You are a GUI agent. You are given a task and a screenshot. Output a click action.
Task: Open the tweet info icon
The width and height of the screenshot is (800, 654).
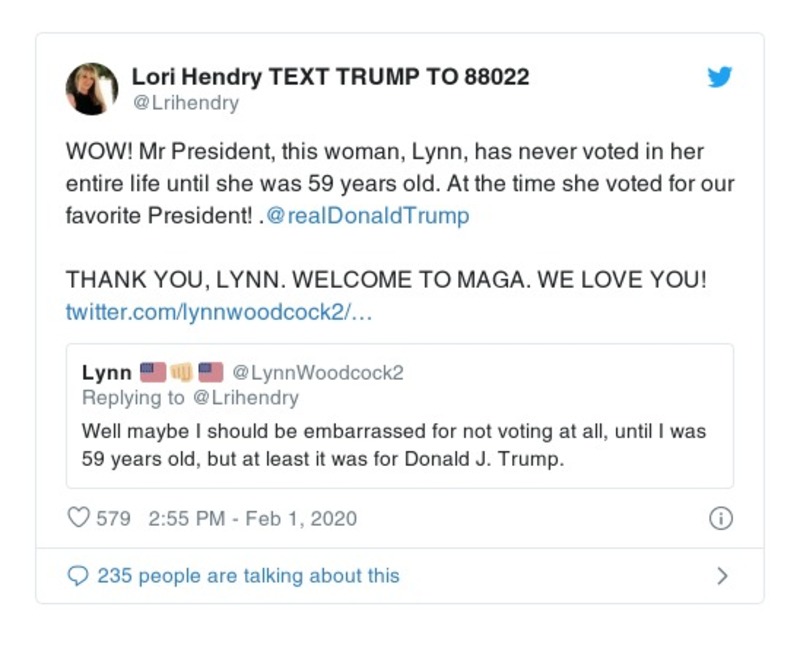(723, 518)
